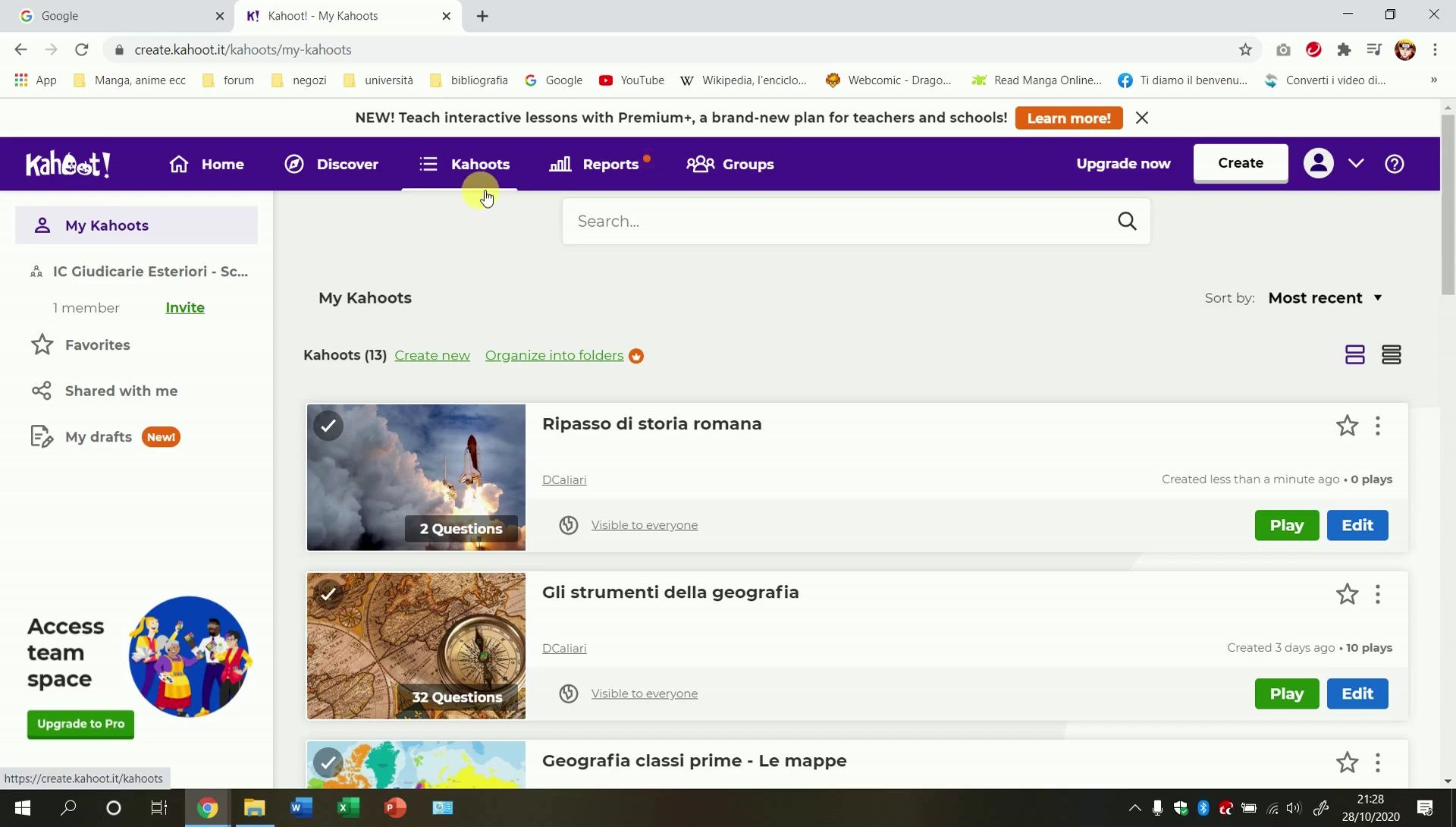Click the Windows Start button

pos(22,808)
